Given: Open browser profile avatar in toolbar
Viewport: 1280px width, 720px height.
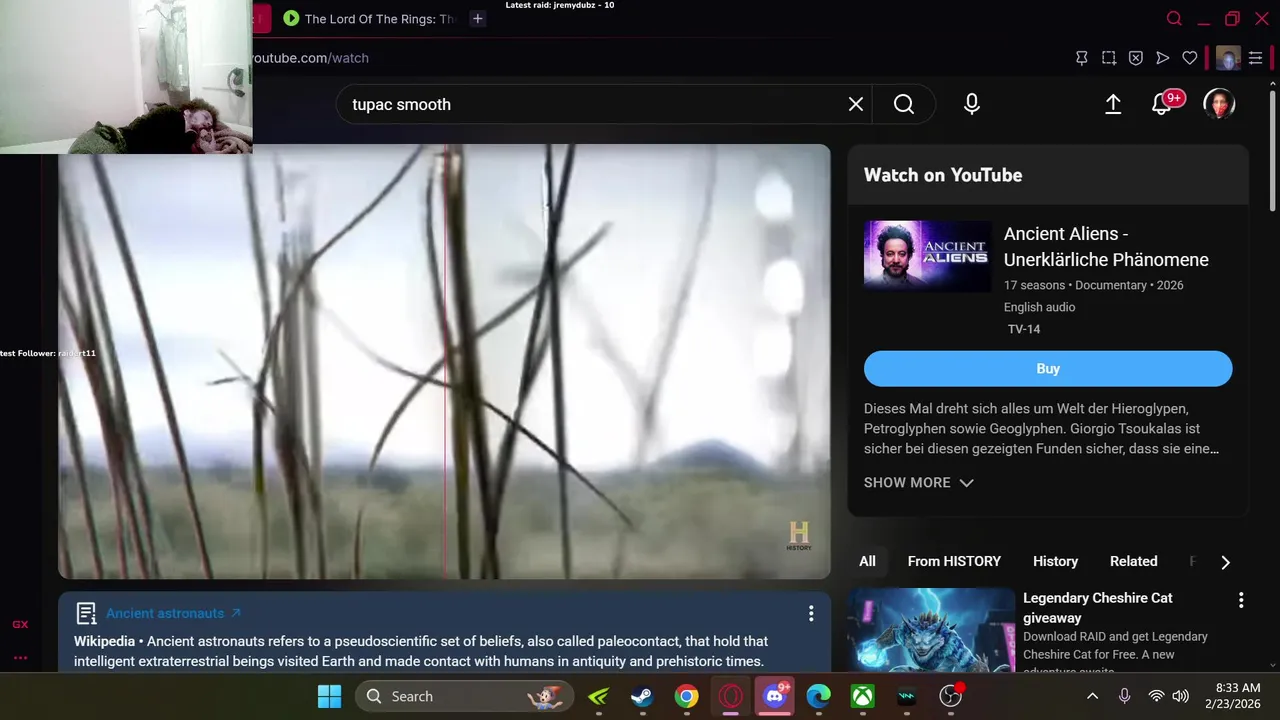Looking at the screenshot, I should click(x=1228, y=58).
